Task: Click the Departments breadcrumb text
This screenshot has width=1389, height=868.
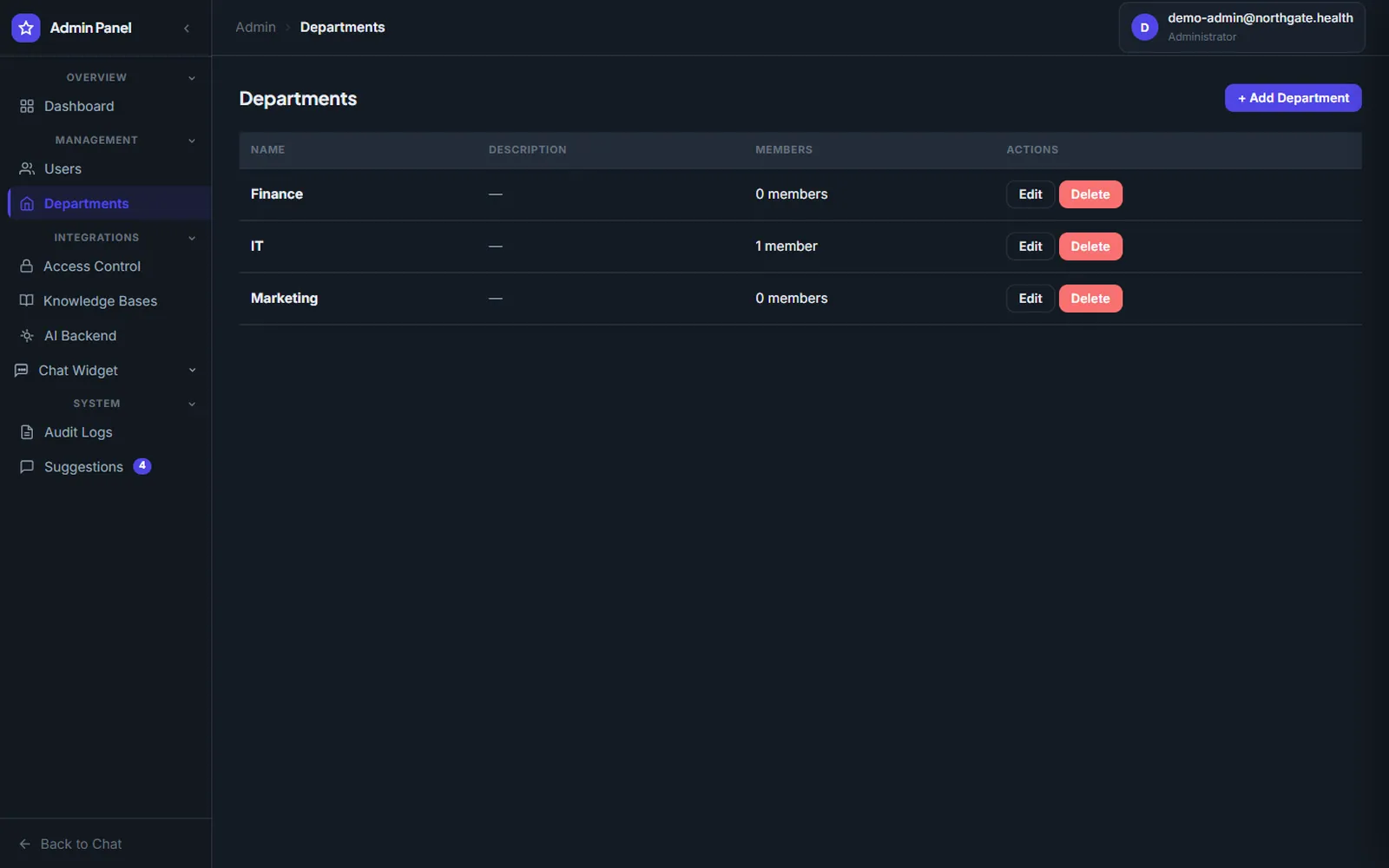Action: 342,27
